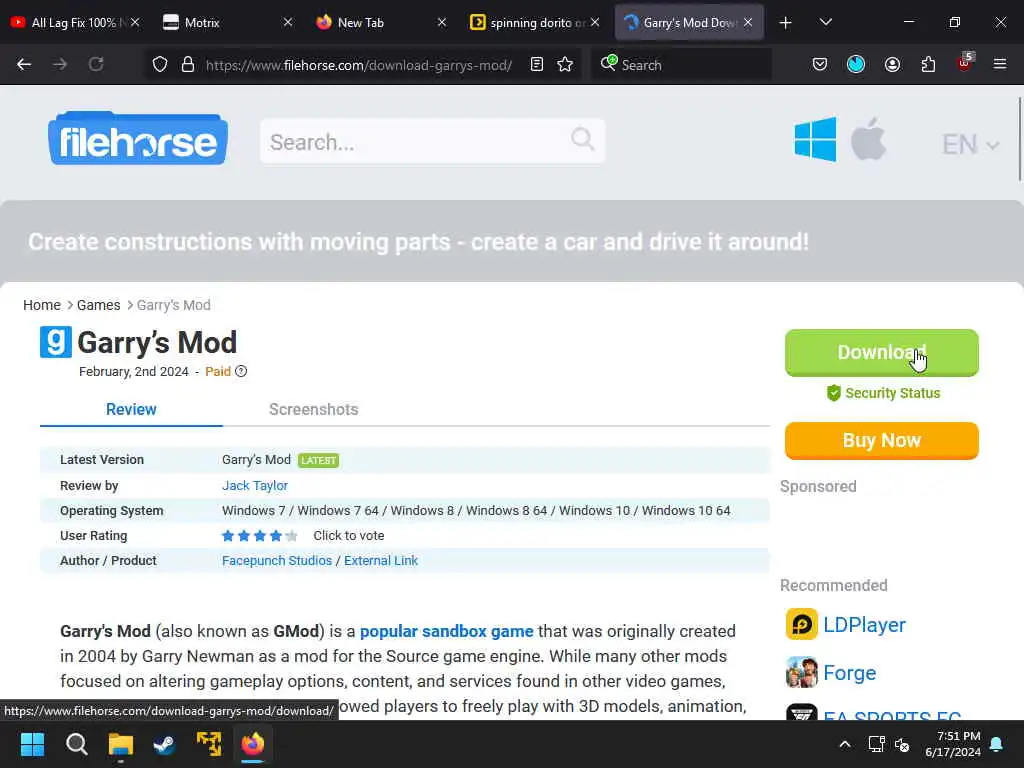This screenshot has width=1024, height=768.
Task: Click the Buy Now button
Action: click(x=882, y=441)
